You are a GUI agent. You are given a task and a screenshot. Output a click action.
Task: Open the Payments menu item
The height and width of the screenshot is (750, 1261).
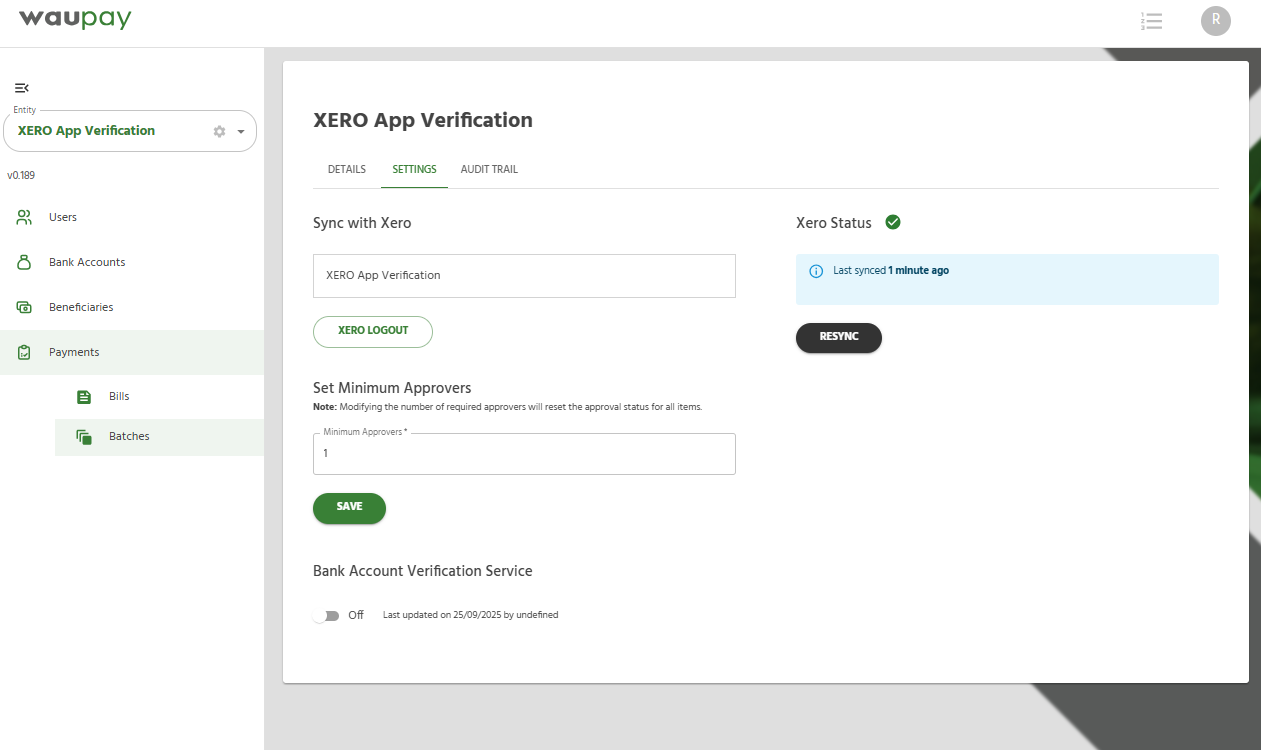point(132,352)
